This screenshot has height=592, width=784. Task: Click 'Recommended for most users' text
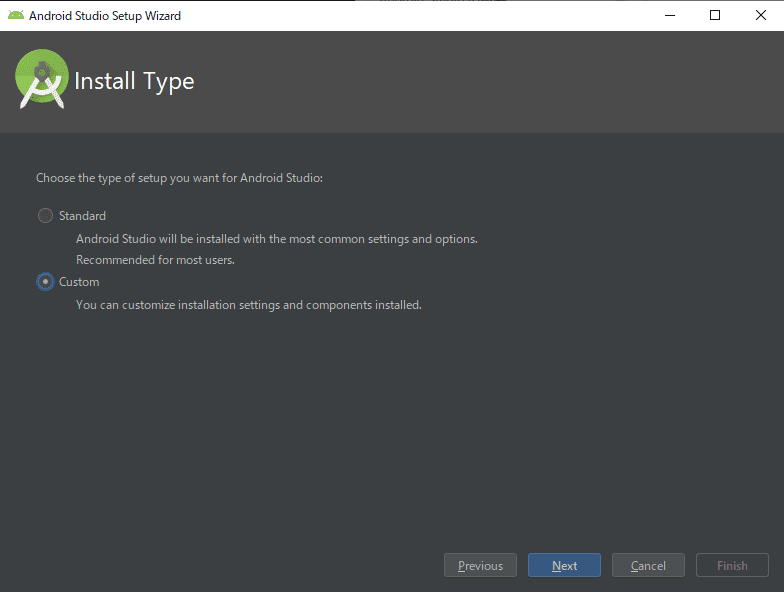click(155, 260)
